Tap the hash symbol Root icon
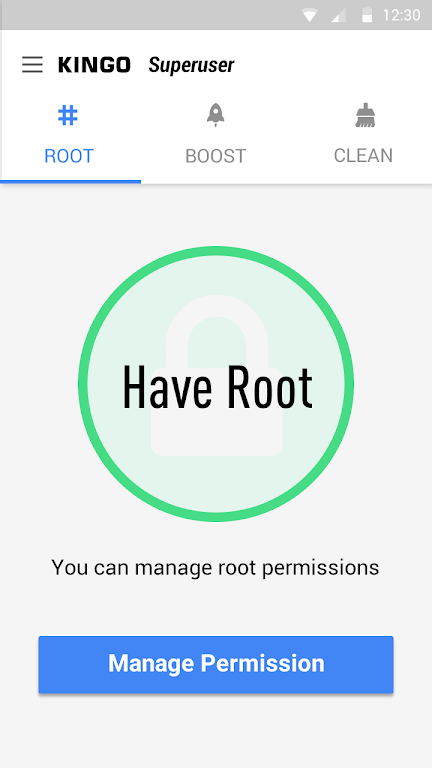This screenshot has height=768, width=432. (68, 116)
